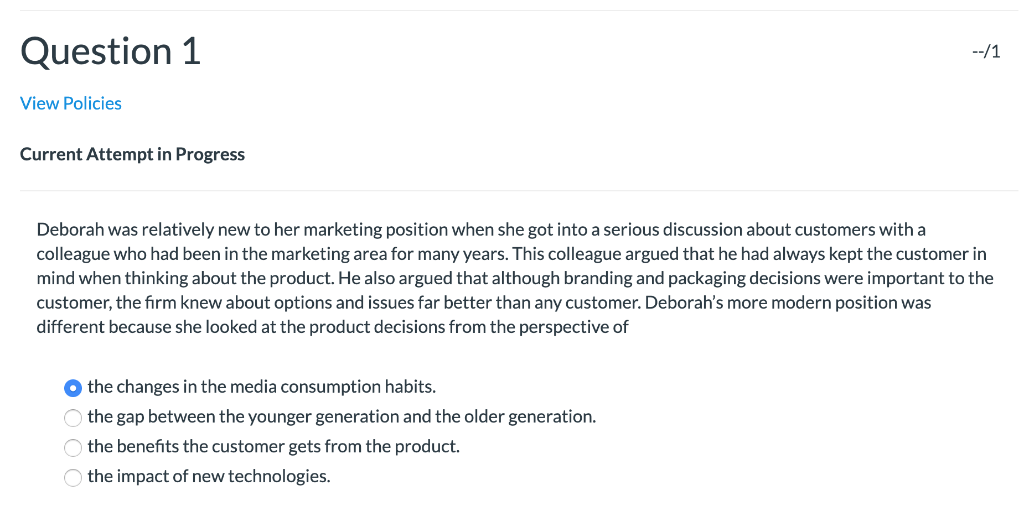Screen dimensions: 1024x511
Task: Open the View Policies link
Action: tap(71, 103)
